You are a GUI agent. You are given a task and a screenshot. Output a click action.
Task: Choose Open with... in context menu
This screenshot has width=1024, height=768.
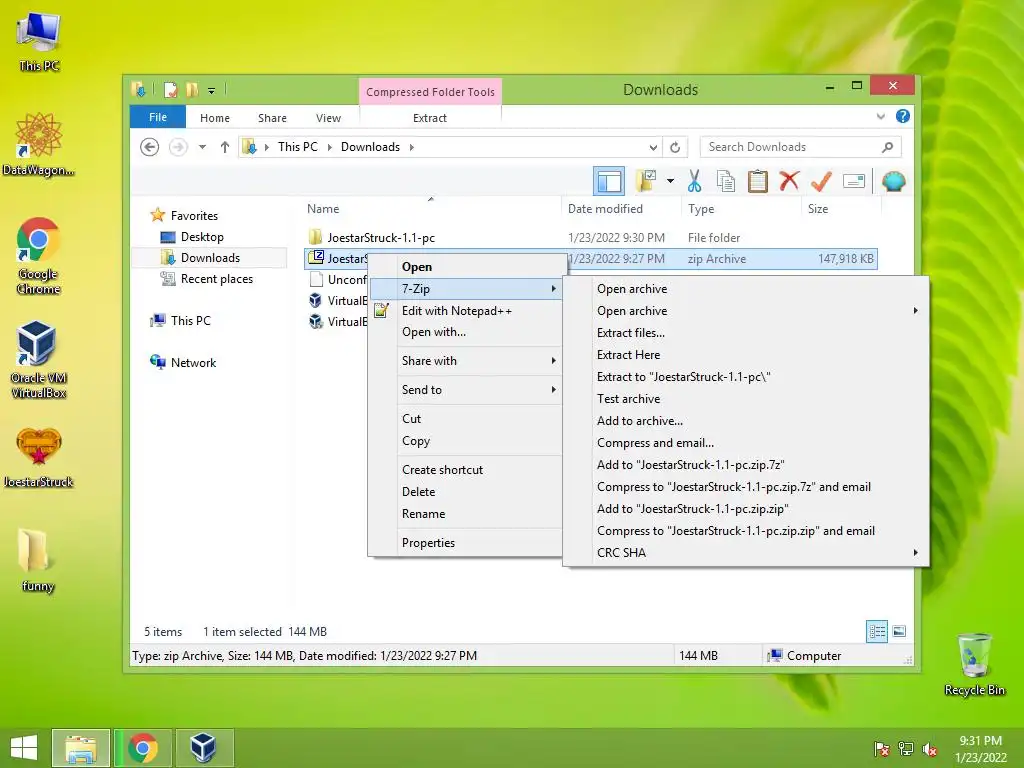pos(468,332)
